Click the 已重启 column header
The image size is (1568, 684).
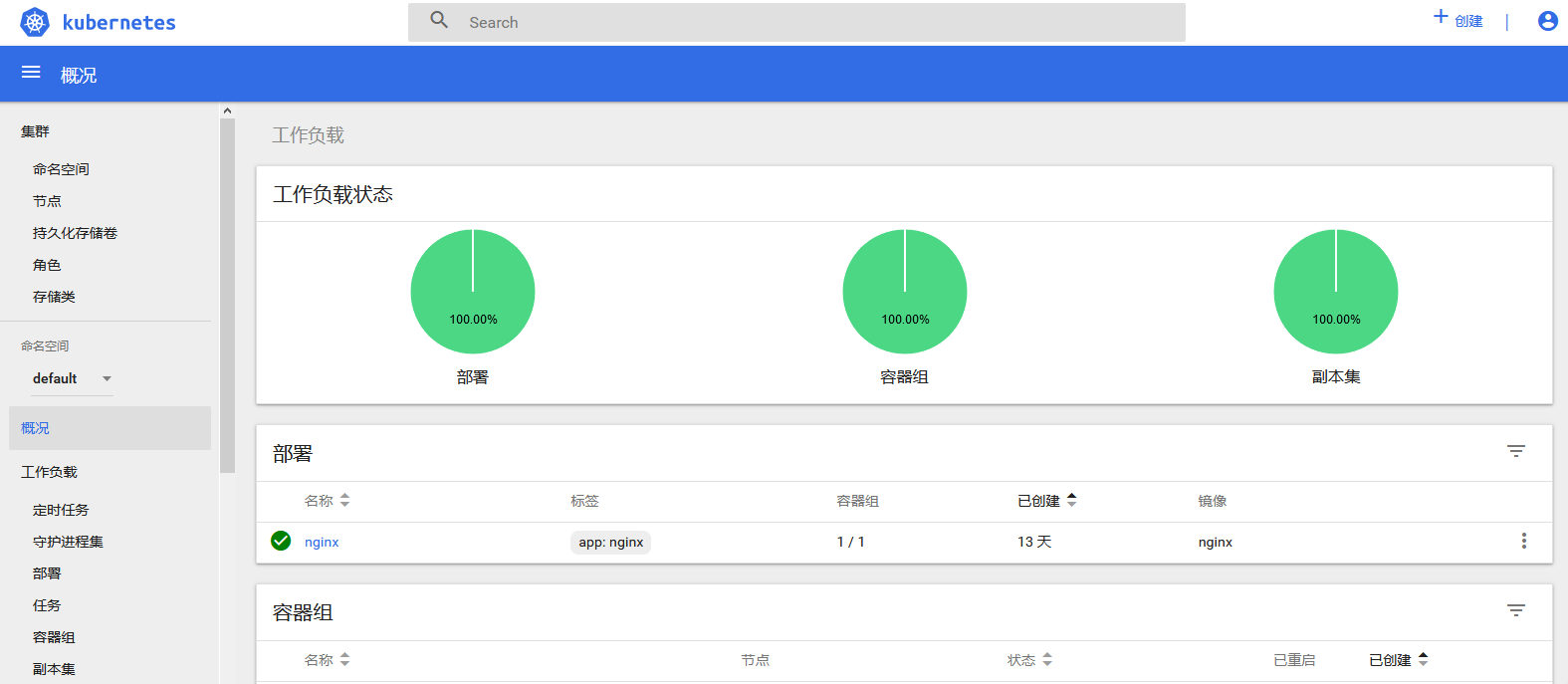pyautogui.click(x=1294, y=660)
